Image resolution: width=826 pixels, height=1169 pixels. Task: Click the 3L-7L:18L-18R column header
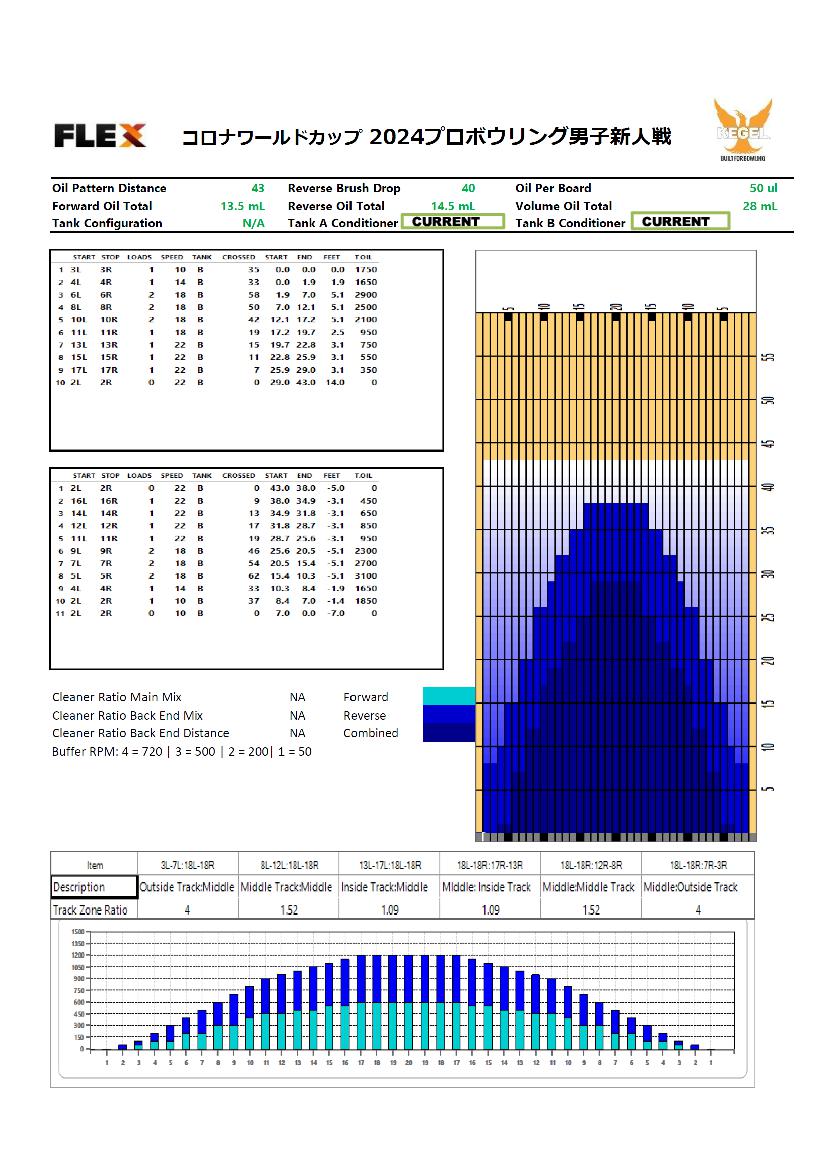[188, 865]
